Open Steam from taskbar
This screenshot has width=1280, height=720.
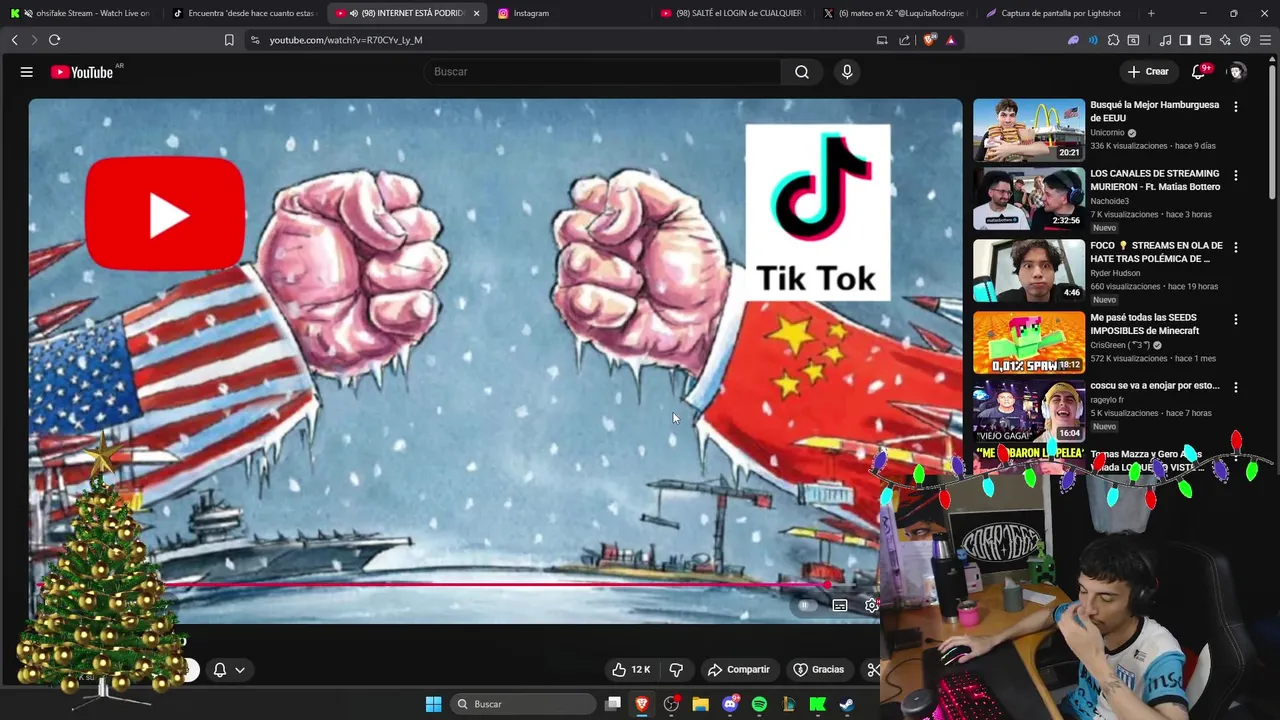click(846, 704)
